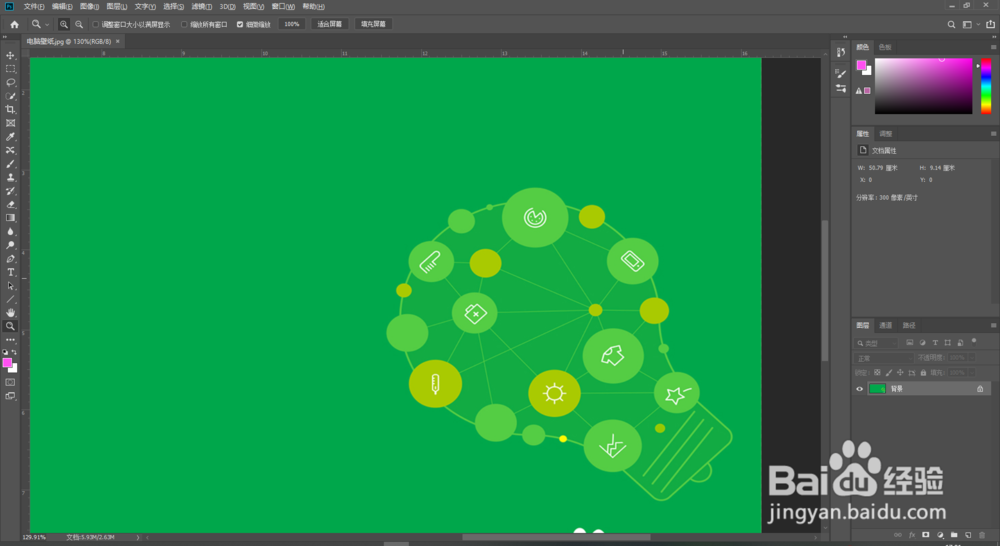
Task: Open the fill 填充 dropdown arrow
Action: click(x=972, y=373)
